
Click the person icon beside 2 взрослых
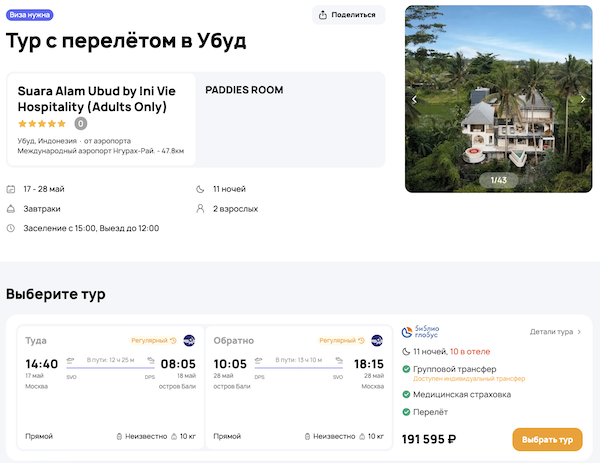tap(199, 209)
